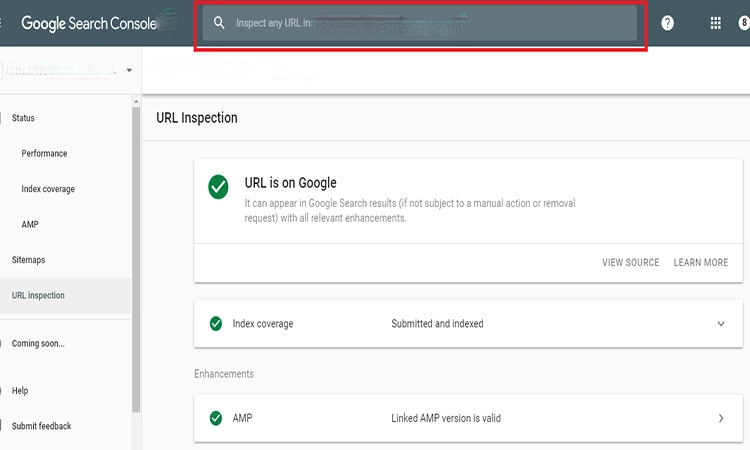Image resolution: width=750 pixels, height=450 pixels.
Task: Select URL inspection in sidebar
Action: click(x=38, y=296)
